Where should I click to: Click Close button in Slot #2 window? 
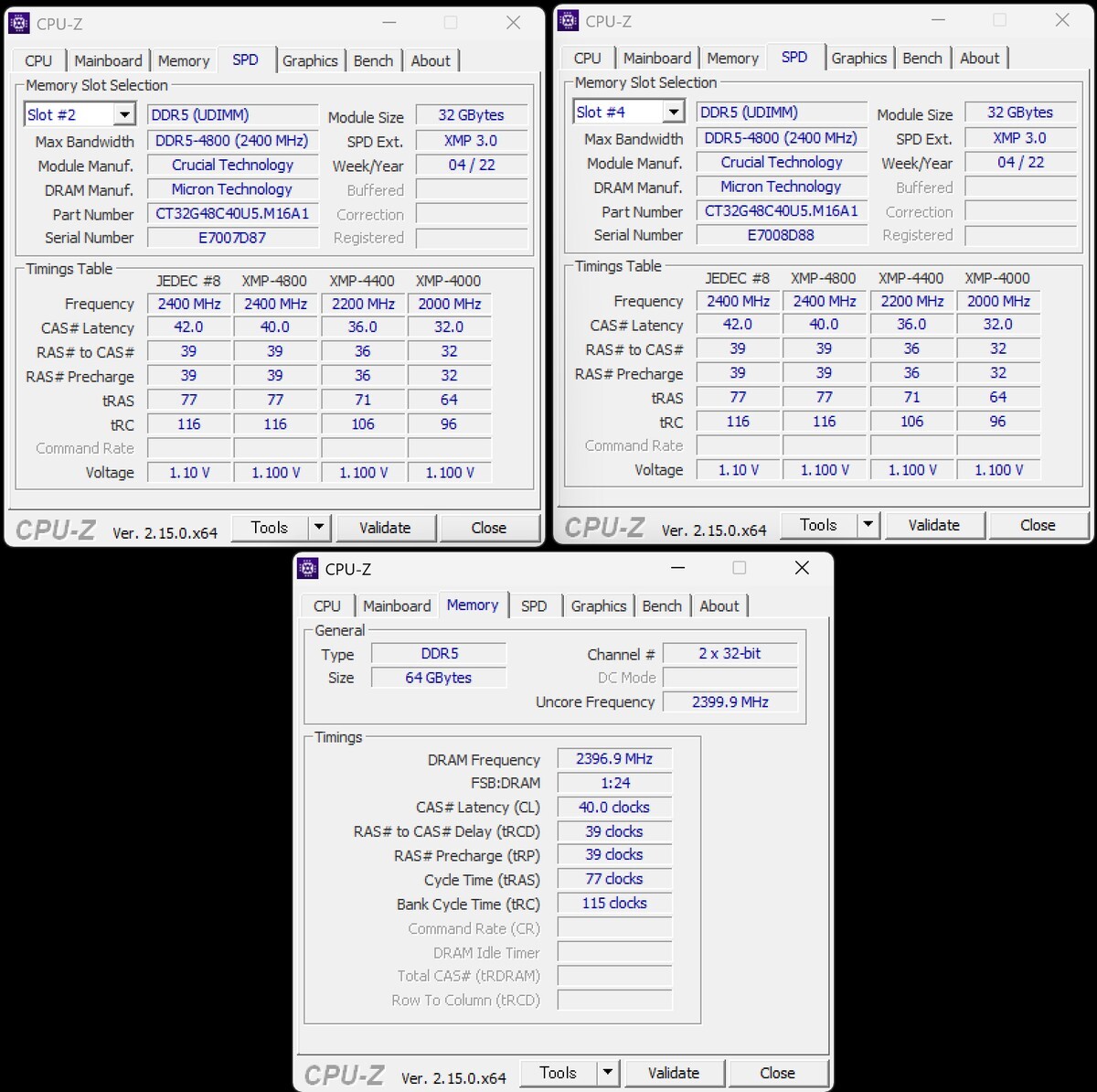(x=489, y=528)
